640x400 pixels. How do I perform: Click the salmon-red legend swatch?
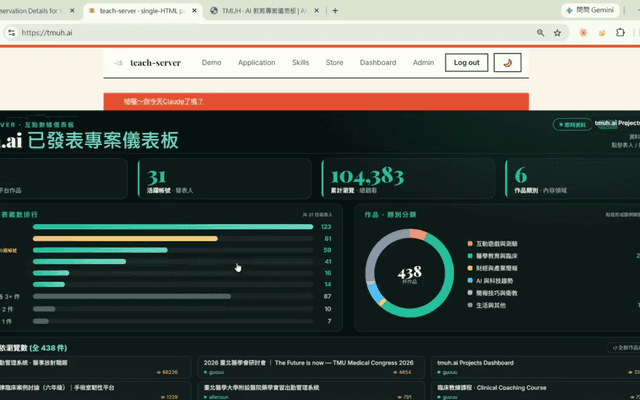coord(470,244)
